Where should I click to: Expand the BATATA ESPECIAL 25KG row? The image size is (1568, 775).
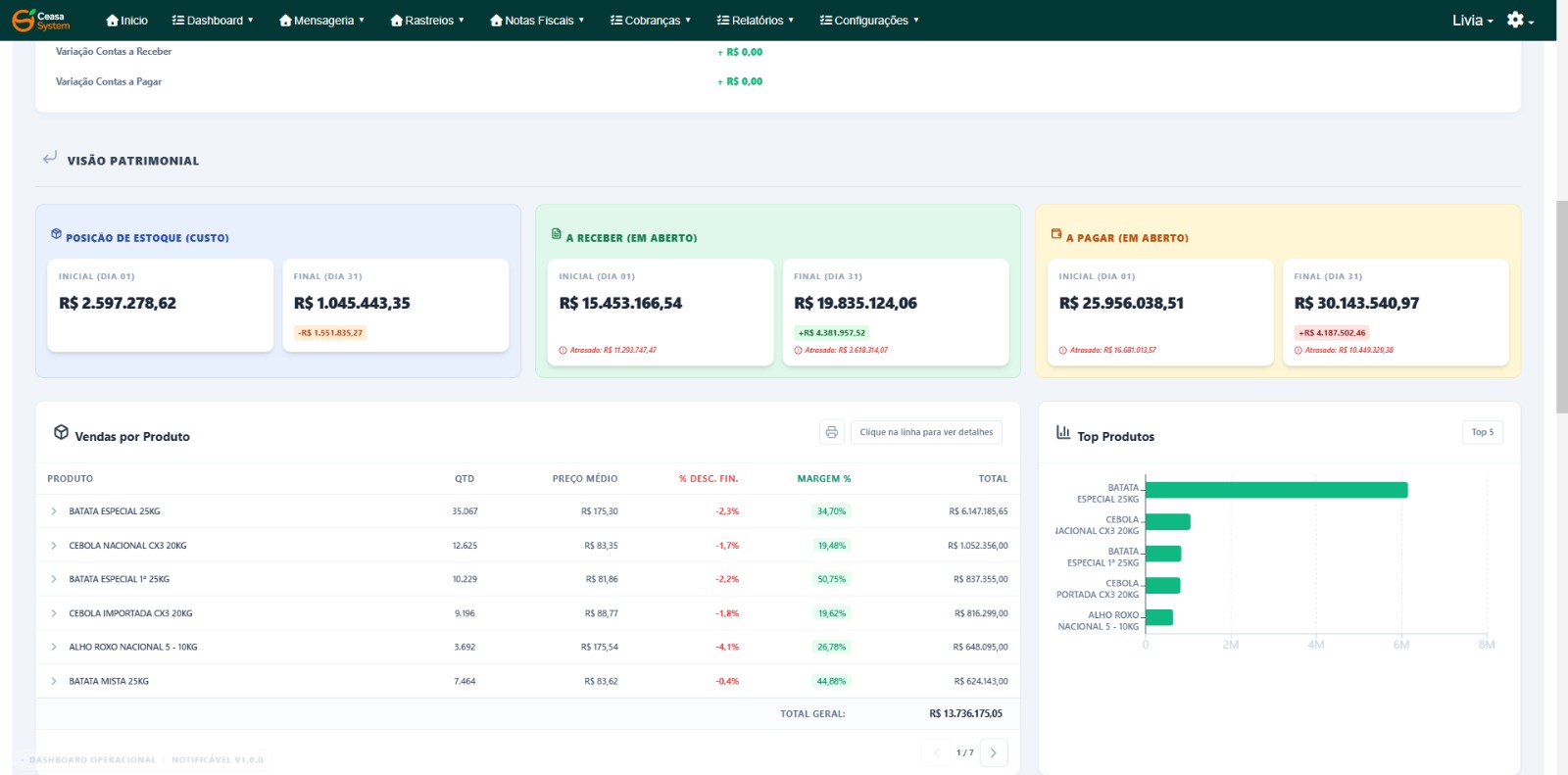click(x=53, y=511)
